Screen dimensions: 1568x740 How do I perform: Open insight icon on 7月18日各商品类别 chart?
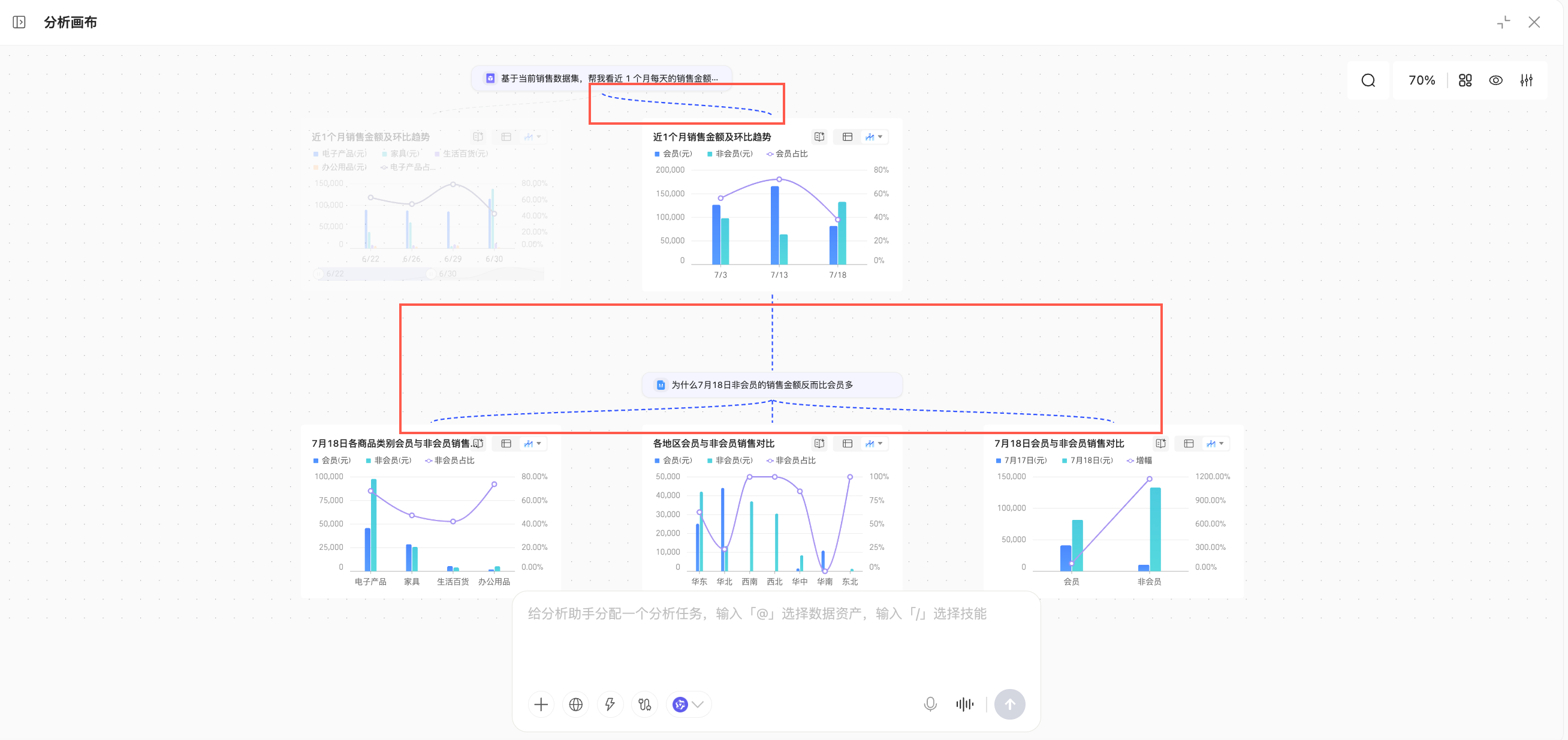pos(478,443)
